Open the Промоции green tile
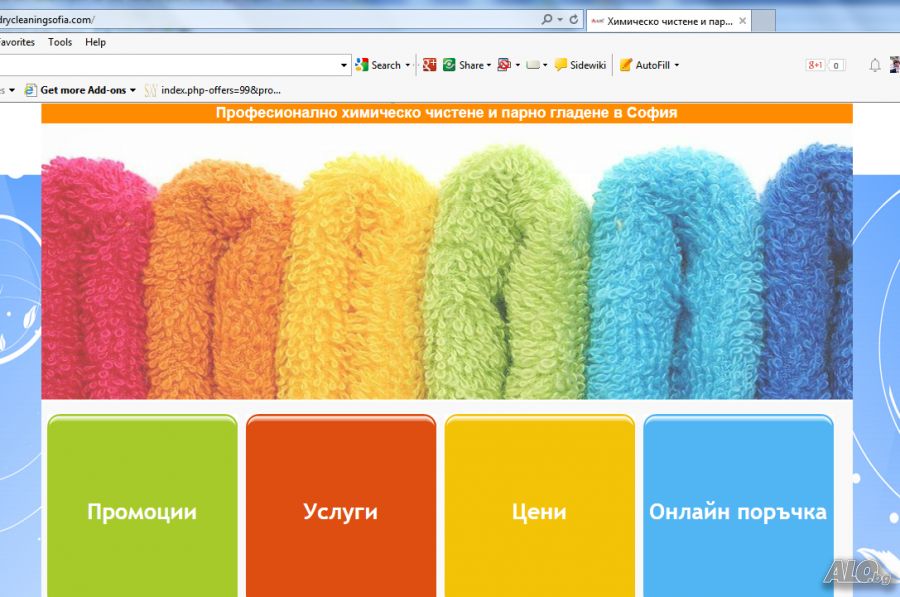 pyautogui.click(x=142, y=506)
